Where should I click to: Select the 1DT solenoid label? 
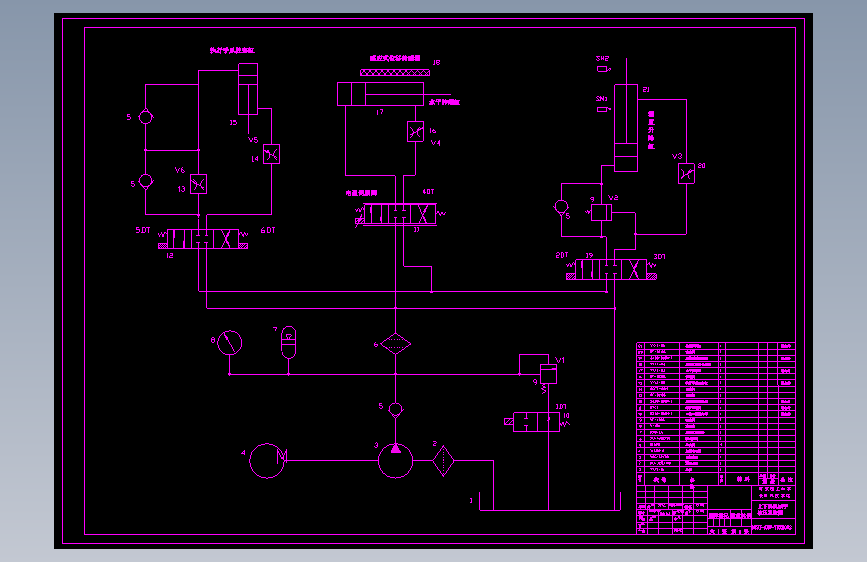click(x=561, y=407)
